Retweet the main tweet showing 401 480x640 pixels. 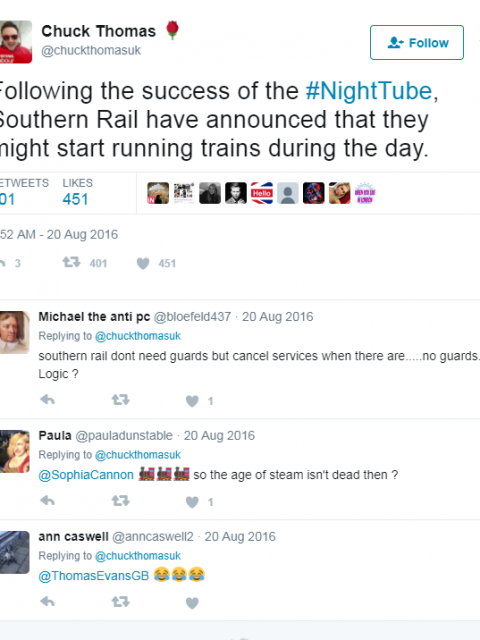click(71, 262)
